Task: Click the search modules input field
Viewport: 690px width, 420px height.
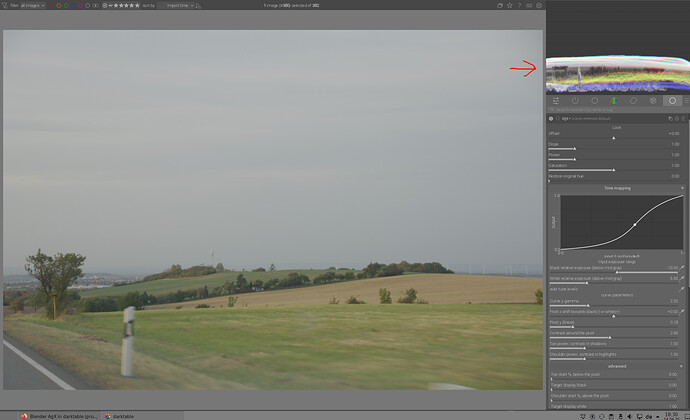Action: pos(612,109)
